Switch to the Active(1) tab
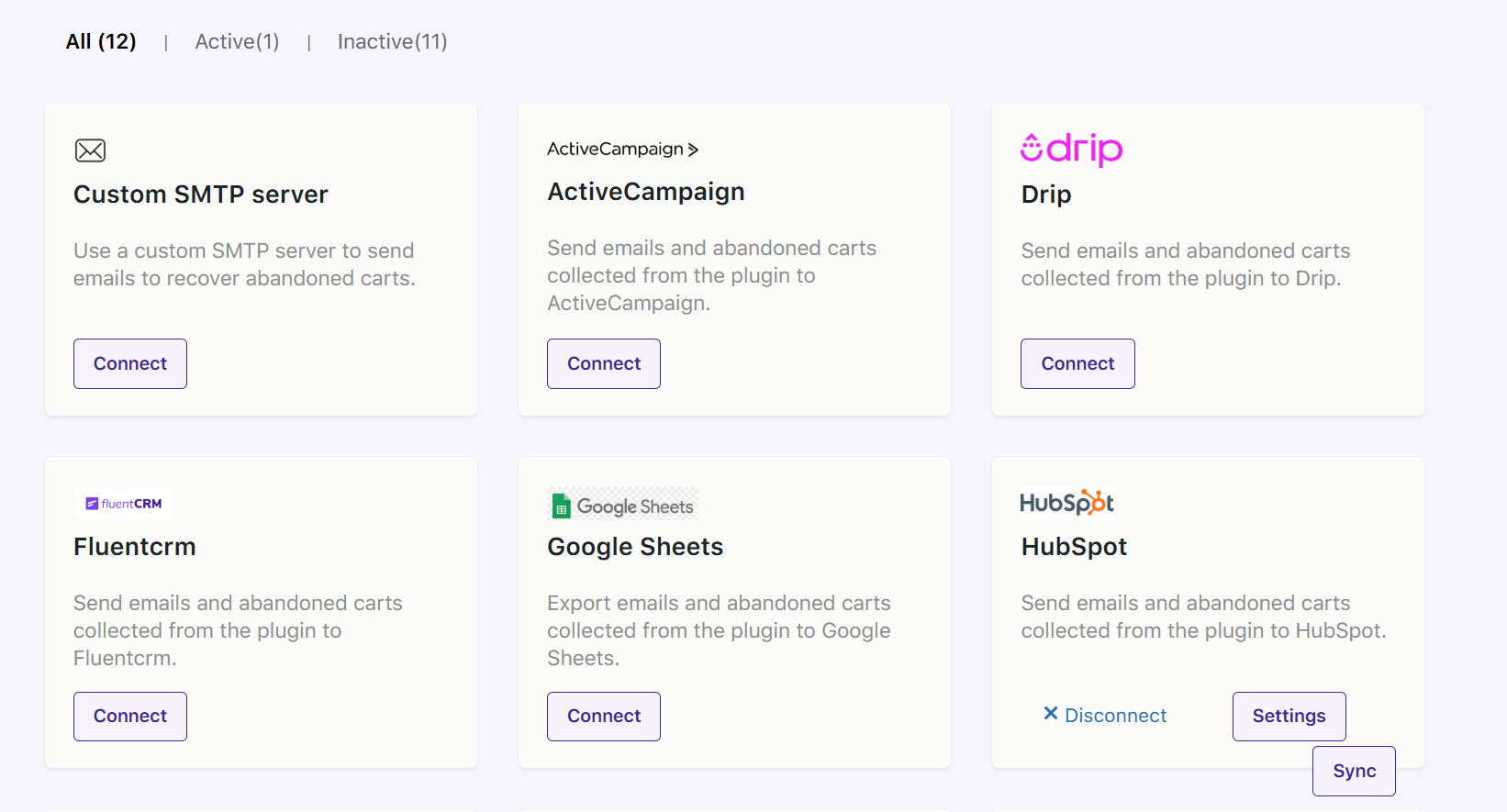 (x=237, y=41)
